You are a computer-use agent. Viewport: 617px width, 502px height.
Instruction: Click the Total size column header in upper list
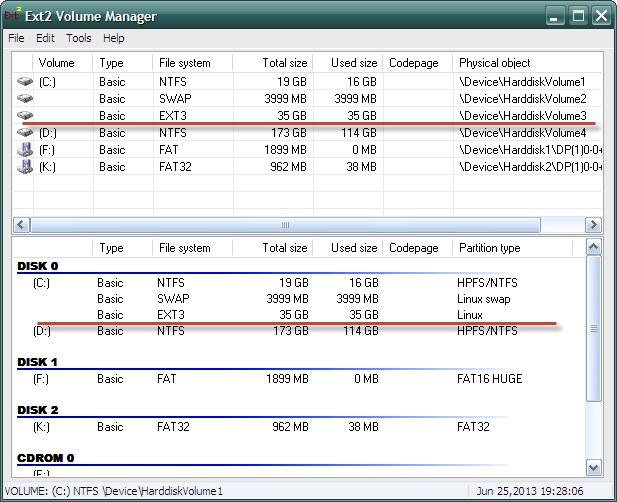coord(284,63)
